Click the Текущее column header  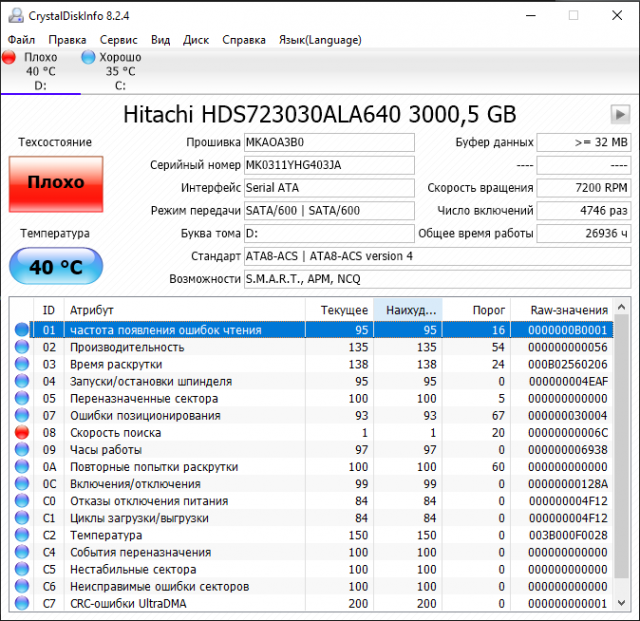[339, 310]
